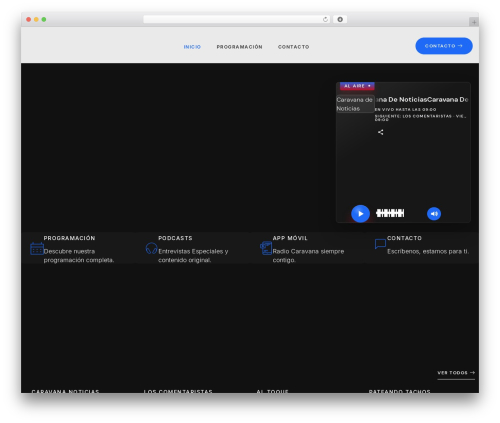Image resolution: width=500 pixels, height=423 pixels.
Task: Play the live radio stream
Action: coord(360,214)
